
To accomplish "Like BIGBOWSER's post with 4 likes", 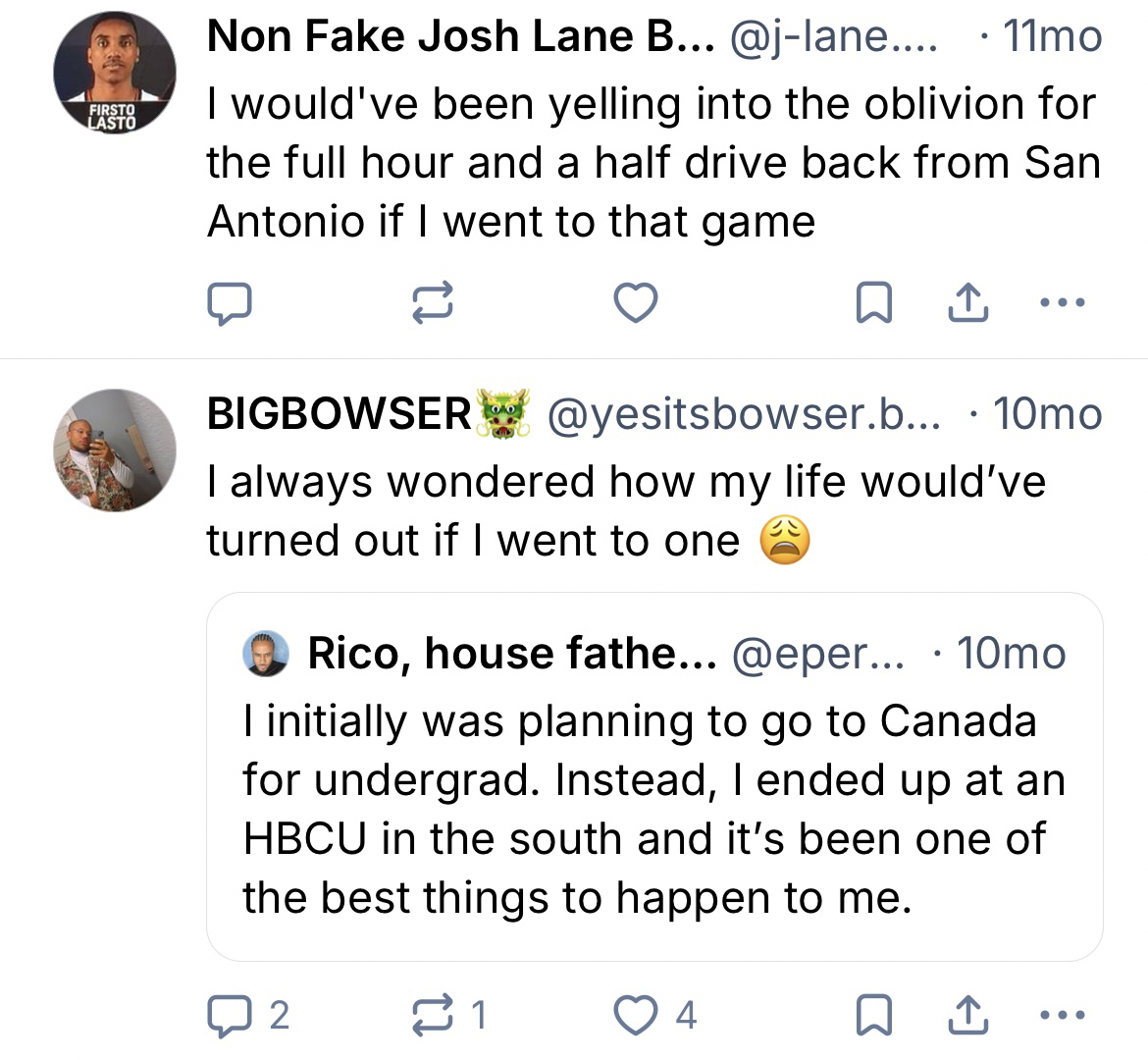I will [635, 1015].
